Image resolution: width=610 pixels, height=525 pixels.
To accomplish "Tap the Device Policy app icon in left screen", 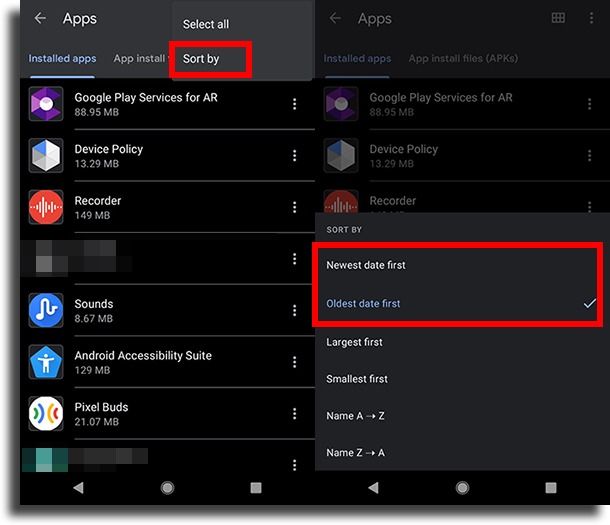I will (46, 156).
